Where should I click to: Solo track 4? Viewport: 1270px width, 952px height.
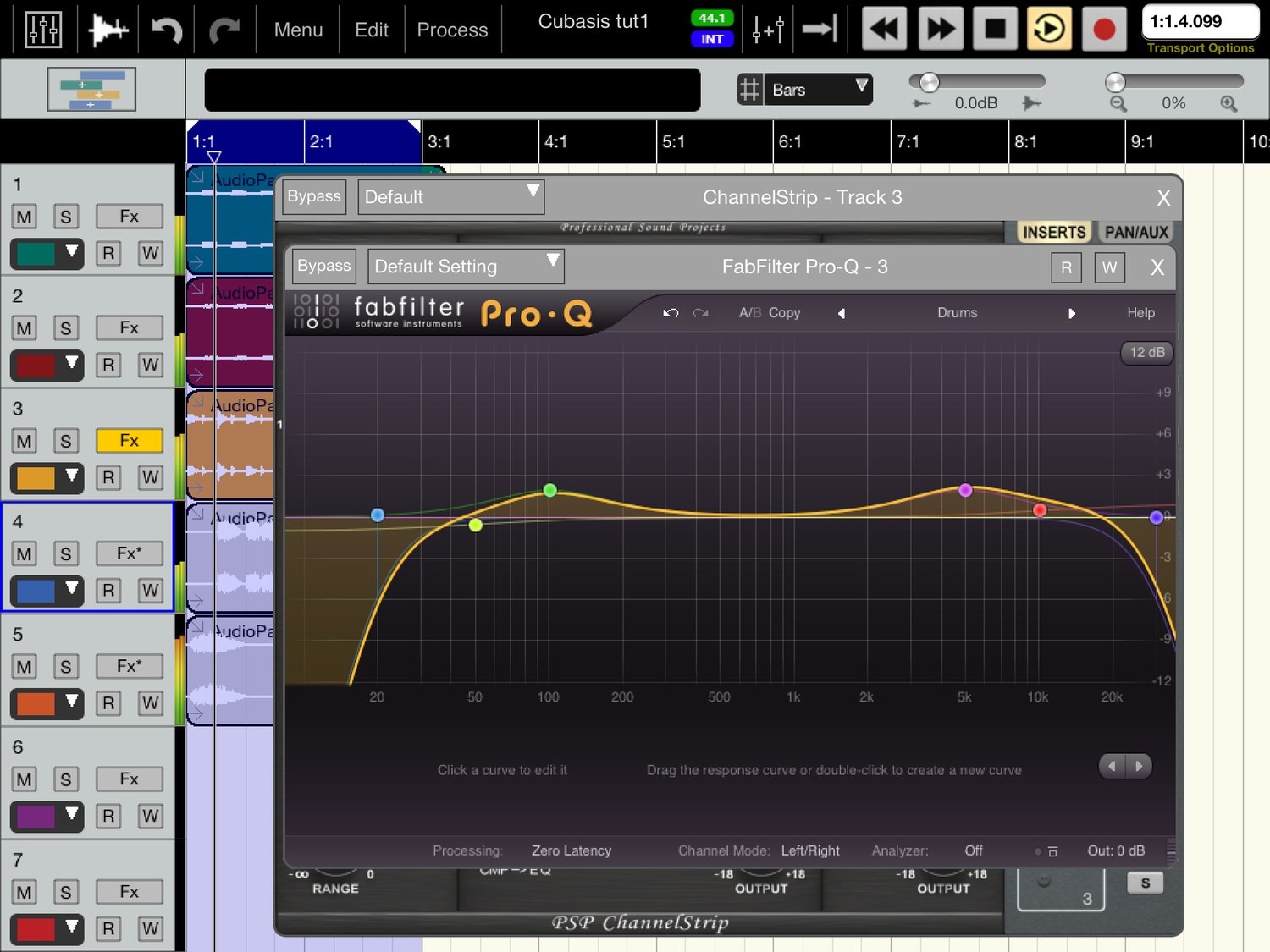pyautogui.click(x=65, y=553)
